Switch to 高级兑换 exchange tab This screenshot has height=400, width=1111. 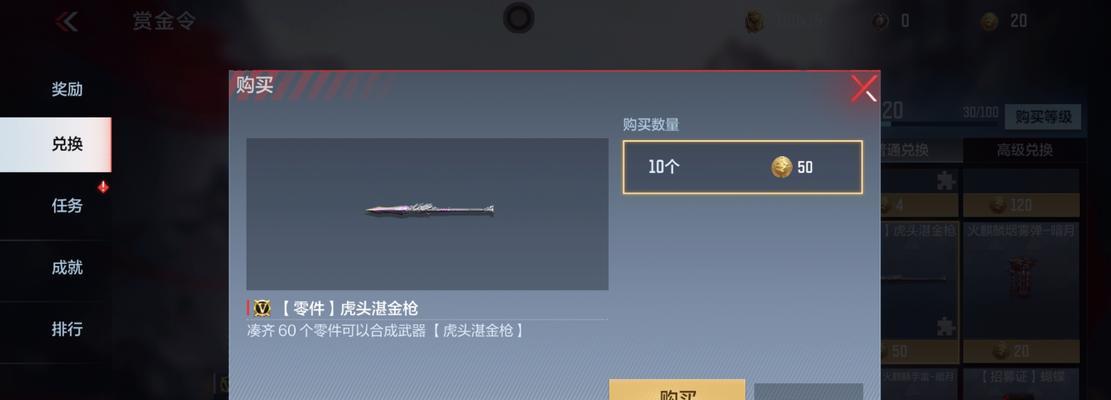(1024, 150)
